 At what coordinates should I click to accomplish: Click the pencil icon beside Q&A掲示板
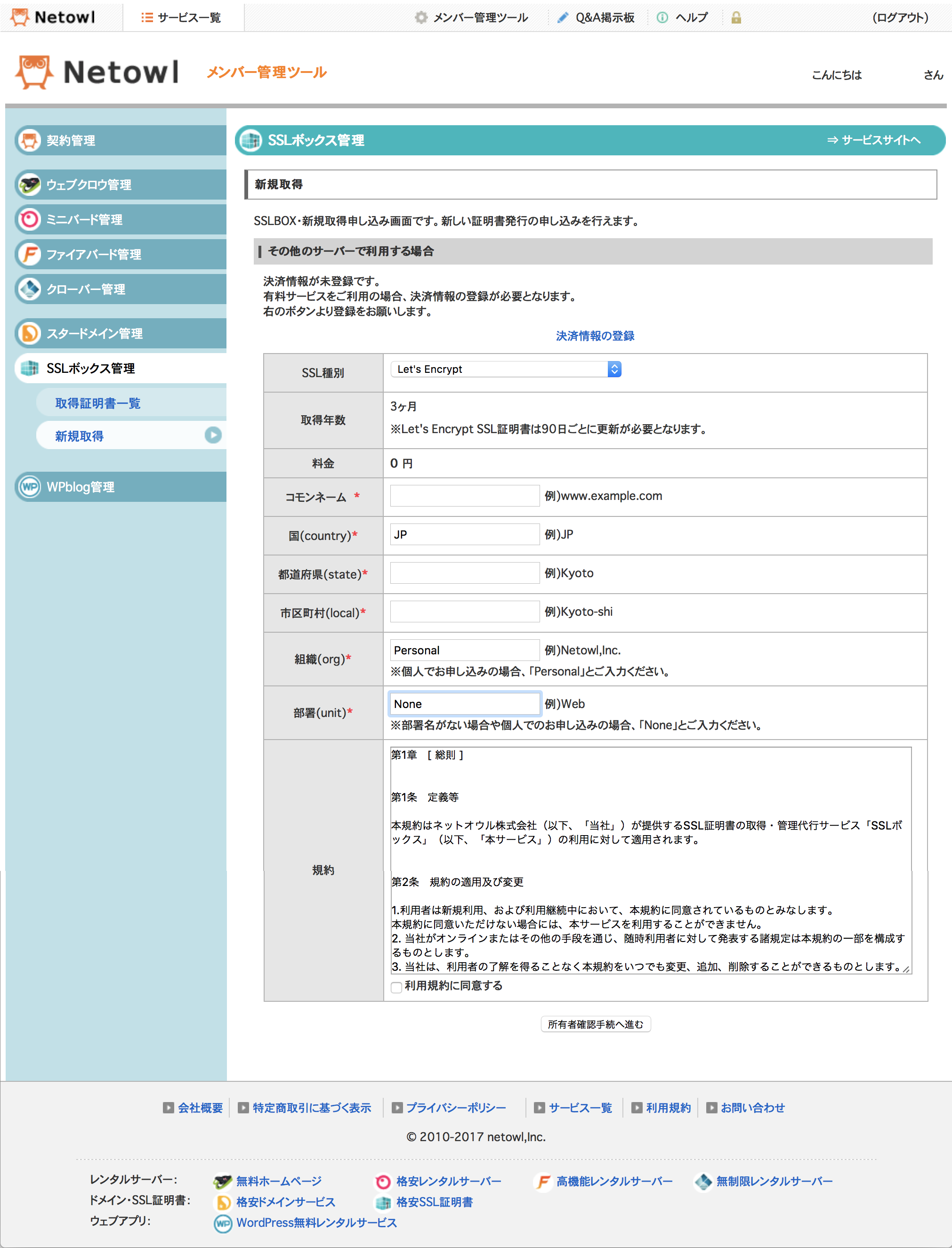(563, 17)
